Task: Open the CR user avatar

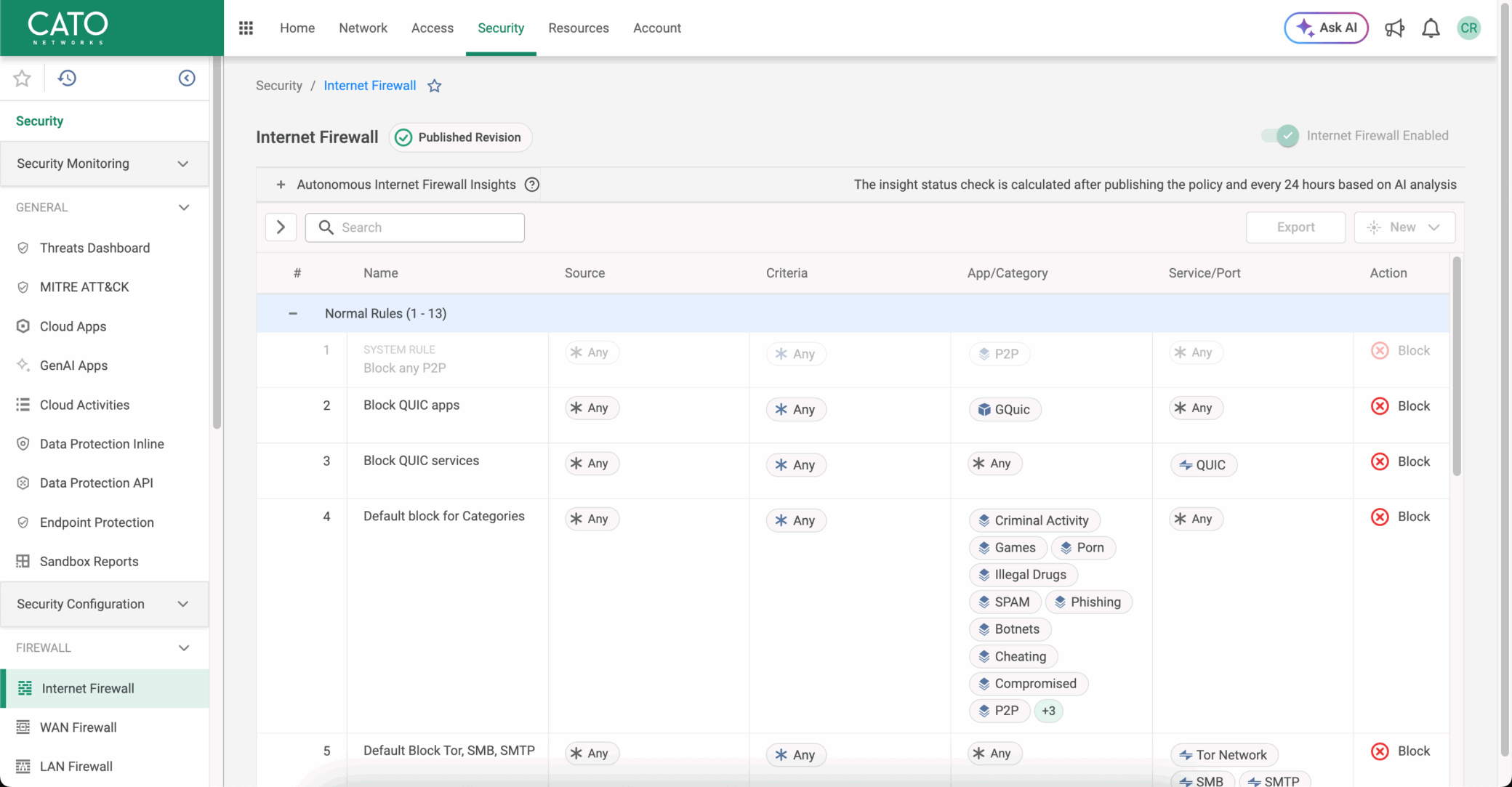Action: pyautogui.click(x=1468, y=28)
